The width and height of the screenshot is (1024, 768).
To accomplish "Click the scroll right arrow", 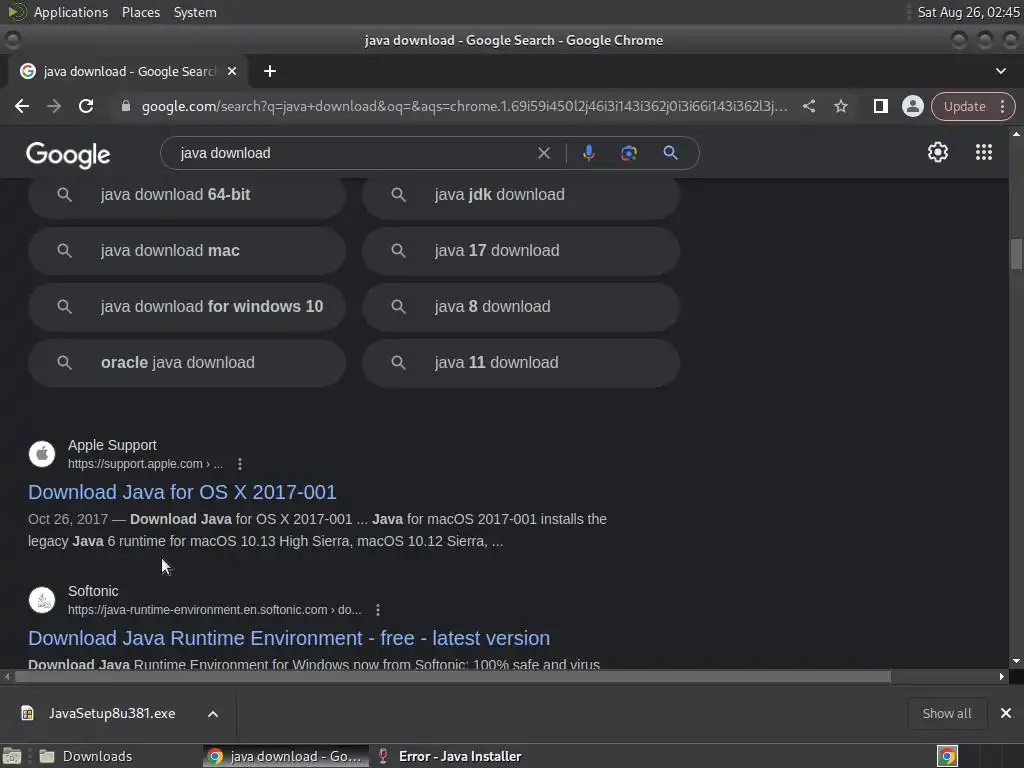I will (1001, 677).
